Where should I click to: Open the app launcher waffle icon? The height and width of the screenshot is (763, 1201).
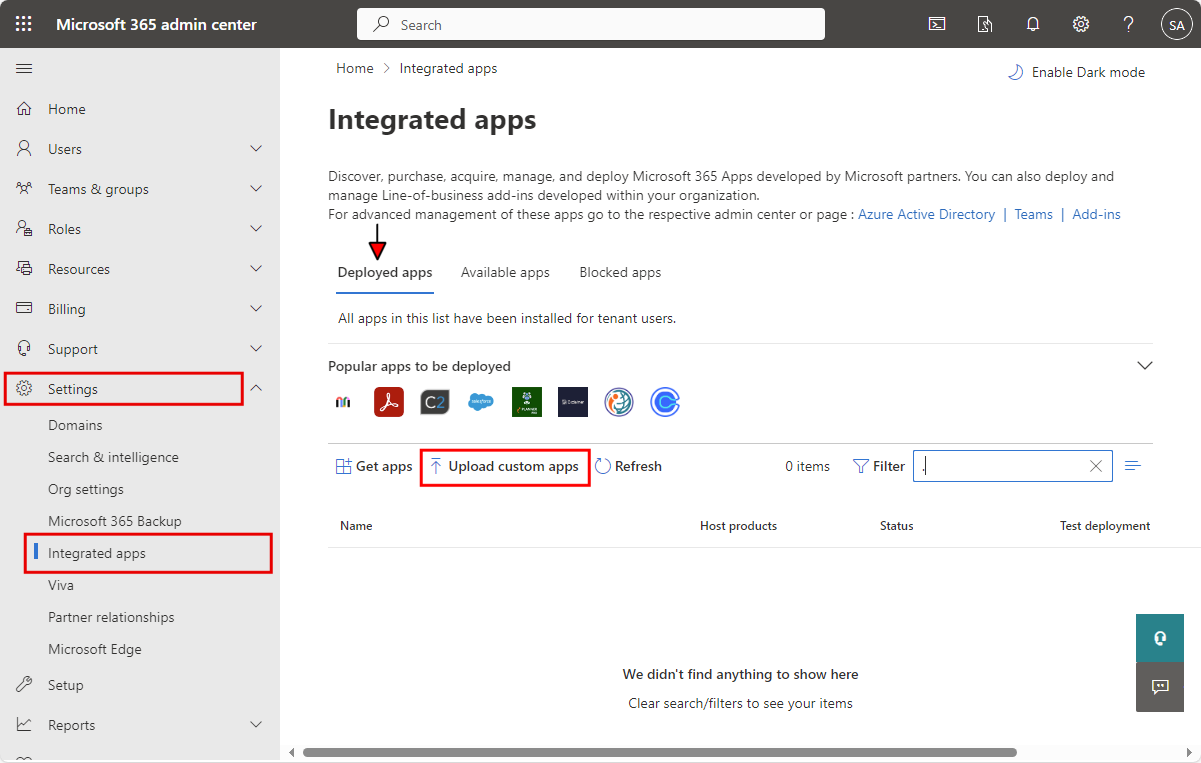click(x=24, y=24)
